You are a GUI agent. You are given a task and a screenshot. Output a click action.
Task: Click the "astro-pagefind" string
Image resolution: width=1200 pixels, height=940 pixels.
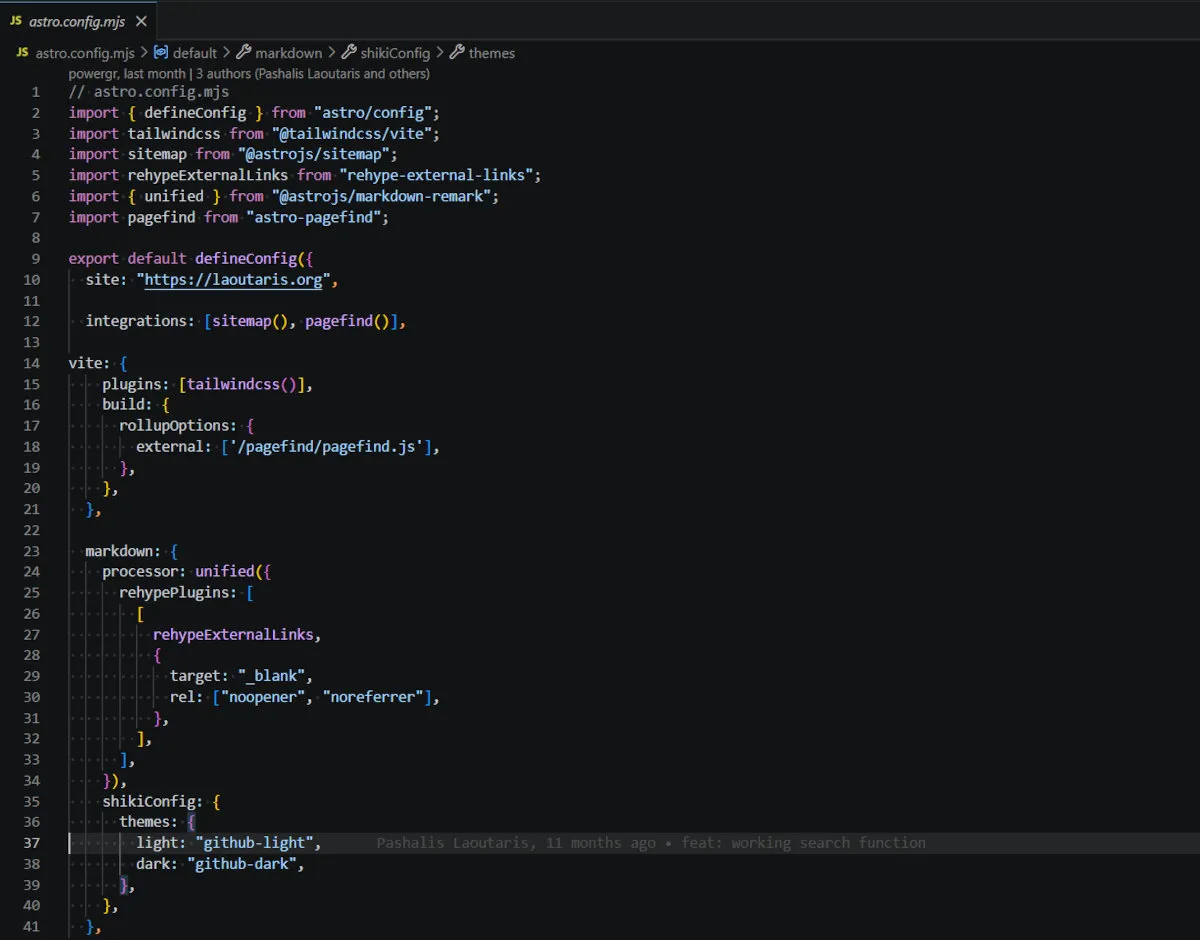313,217
